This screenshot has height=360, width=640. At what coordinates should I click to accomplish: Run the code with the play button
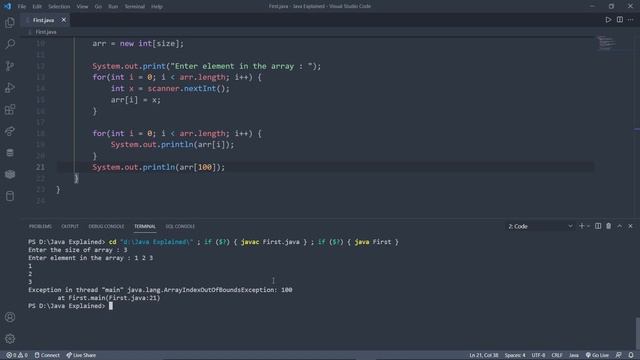608,20
